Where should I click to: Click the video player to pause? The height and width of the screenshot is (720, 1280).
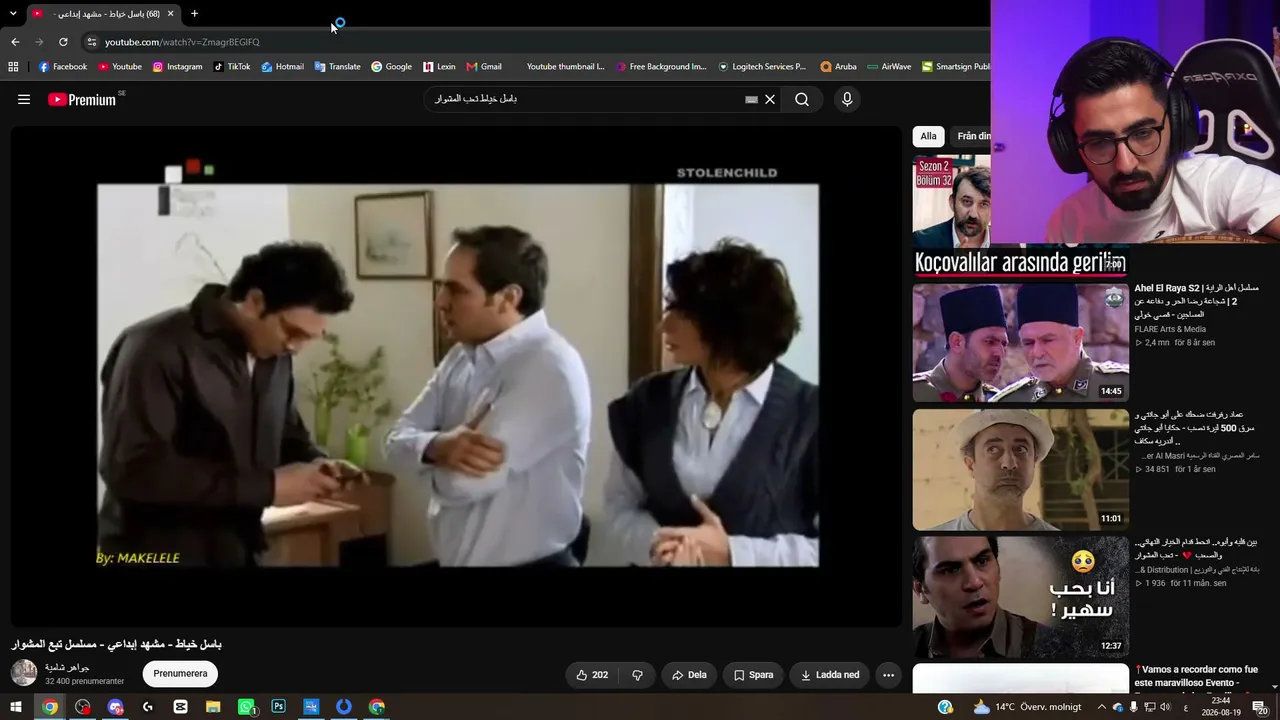pyautogui.click(x=457, y=376)
